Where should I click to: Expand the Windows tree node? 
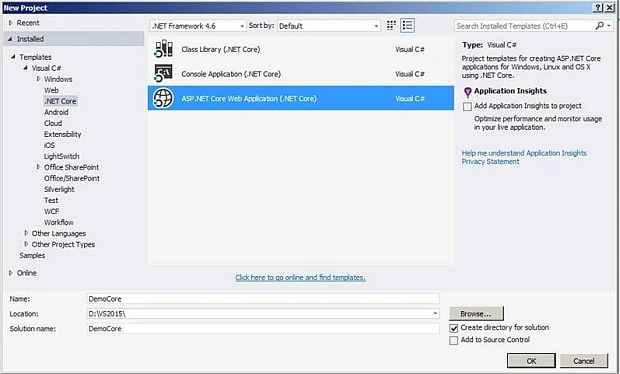38,79
